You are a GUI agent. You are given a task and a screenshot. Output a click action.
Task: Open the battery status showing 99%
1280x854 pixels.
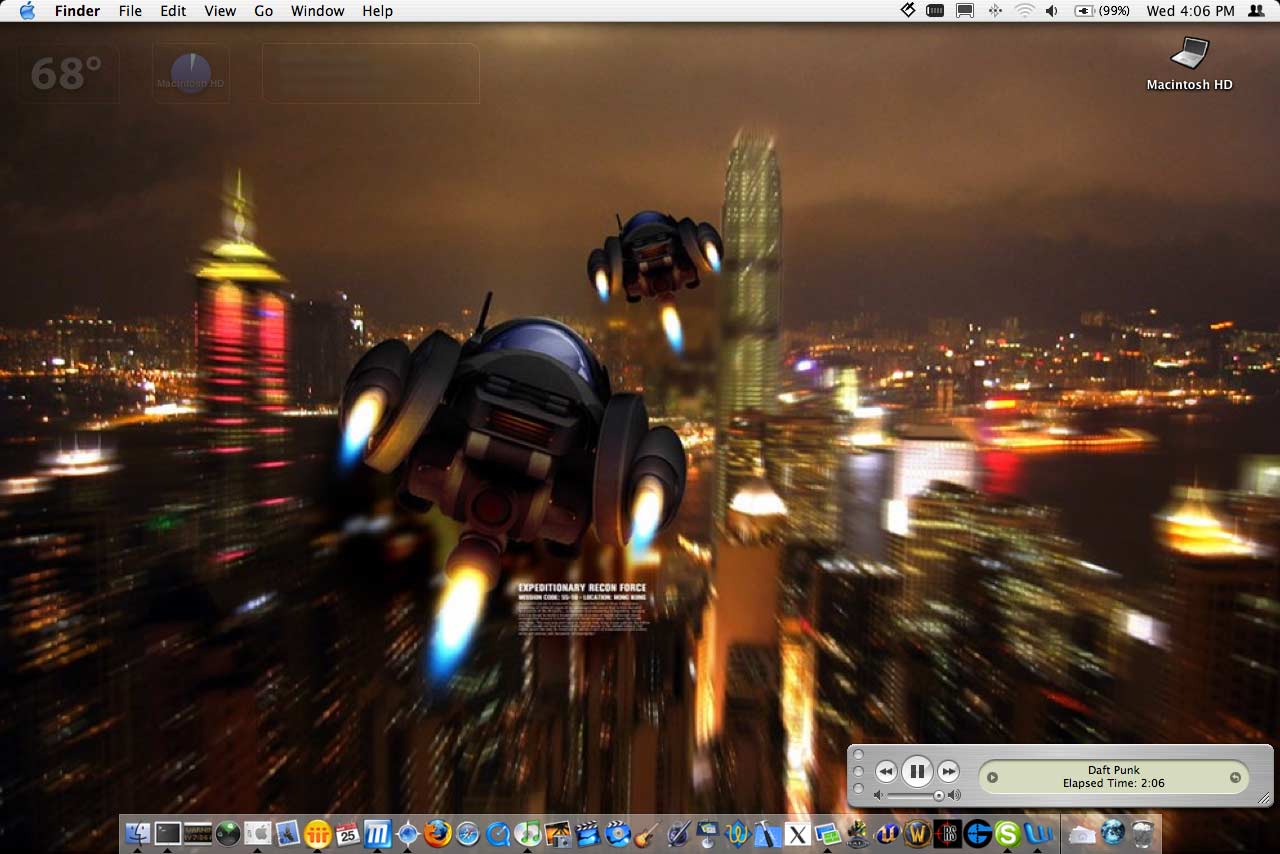(x=1102, y=11)
